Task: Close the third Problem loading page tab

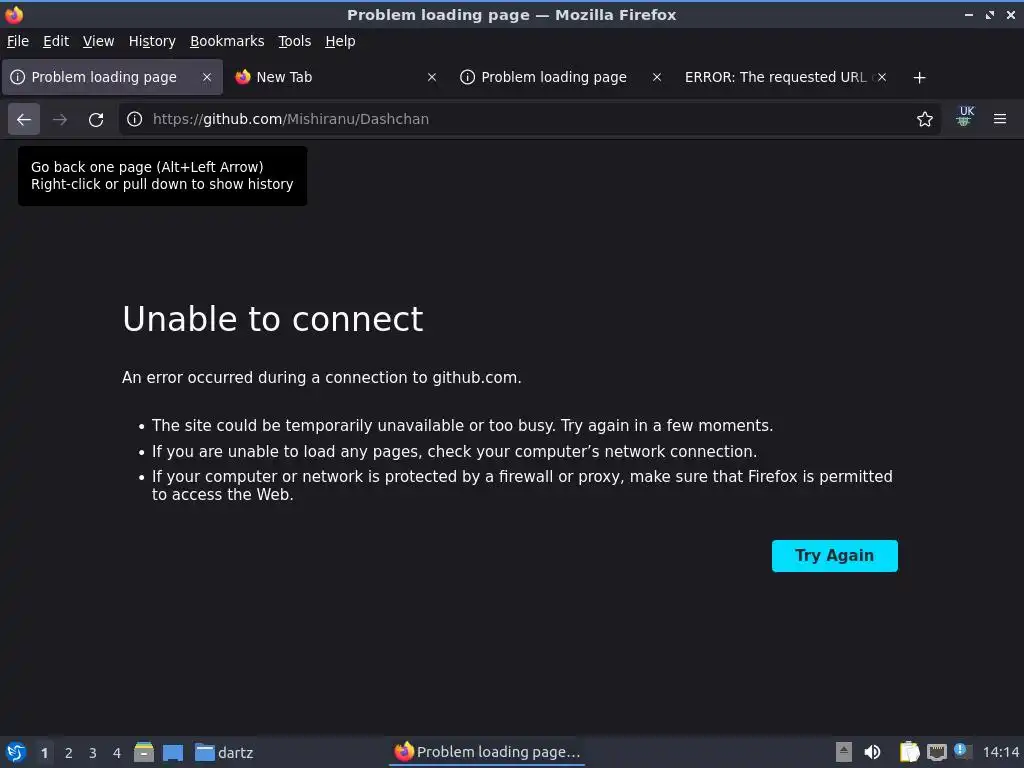Action: (657, 77)
